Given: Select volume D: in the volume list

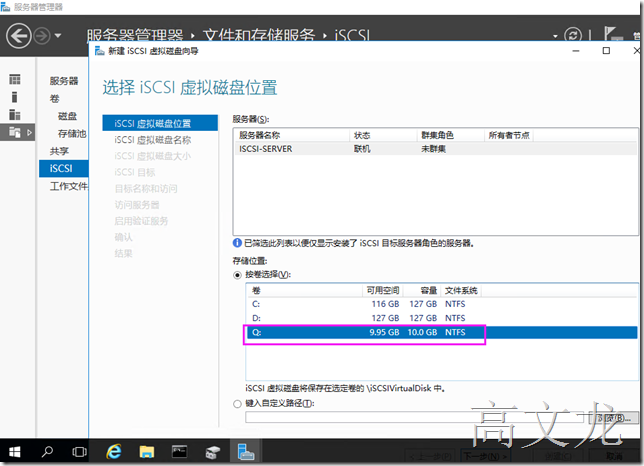Looking at the screenshot, I should pos(442,318).
